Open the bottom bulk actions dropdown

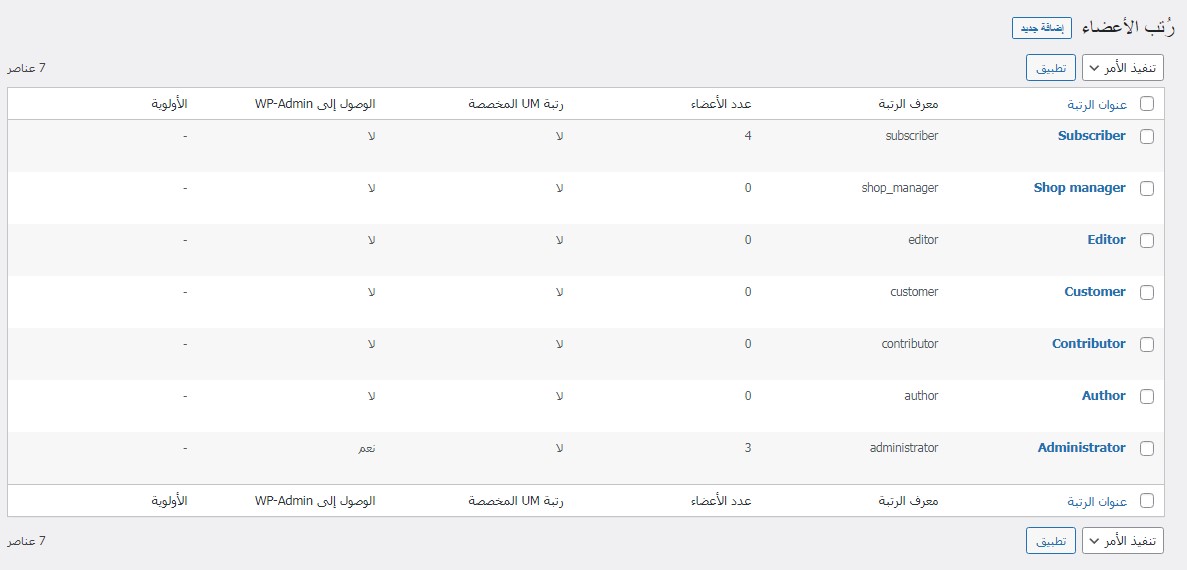[x=1124, y=541]
